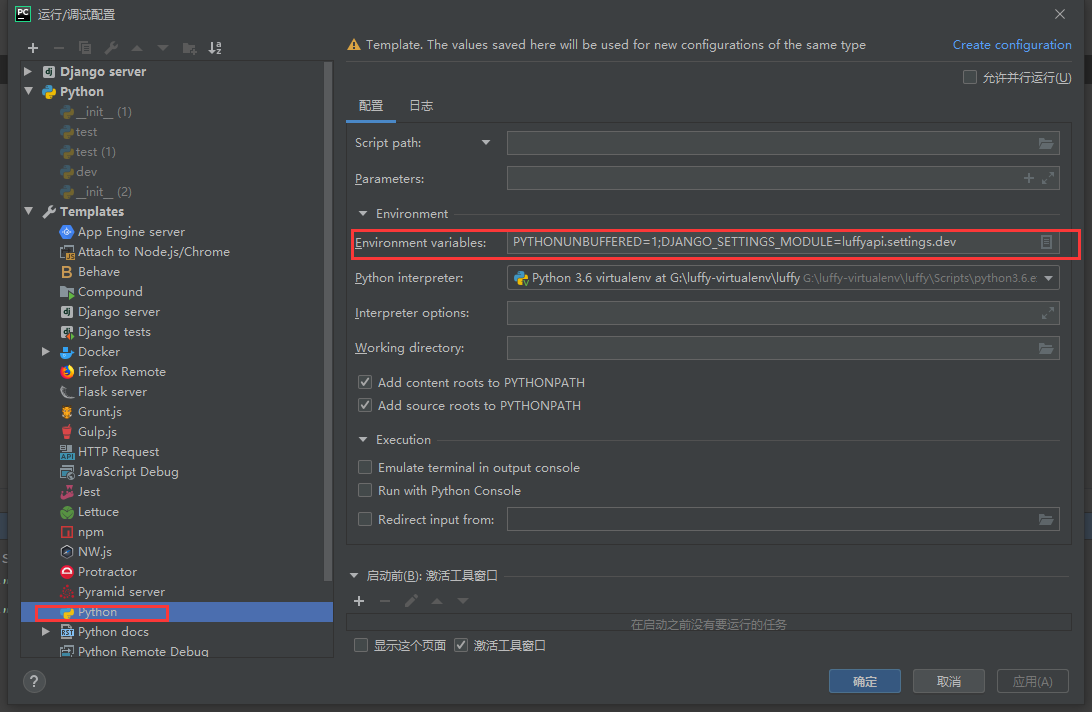Open Python interpreter dropdown
This screenshot has width=1092, height=712.
1048,278
